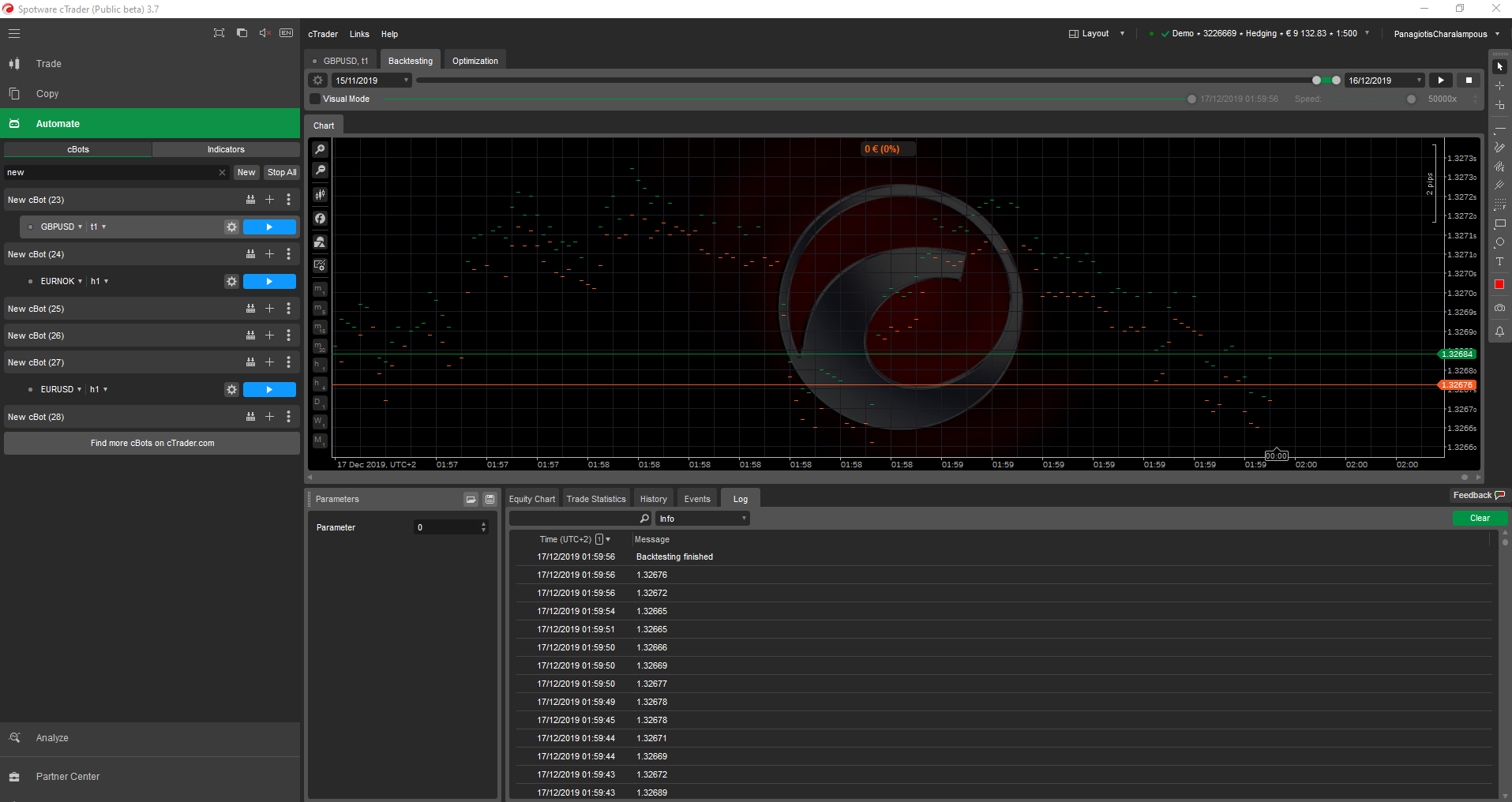This screenshot has height=802, width=1512.
Task: Select the m1 timeframe button
Action: [320, 290]
